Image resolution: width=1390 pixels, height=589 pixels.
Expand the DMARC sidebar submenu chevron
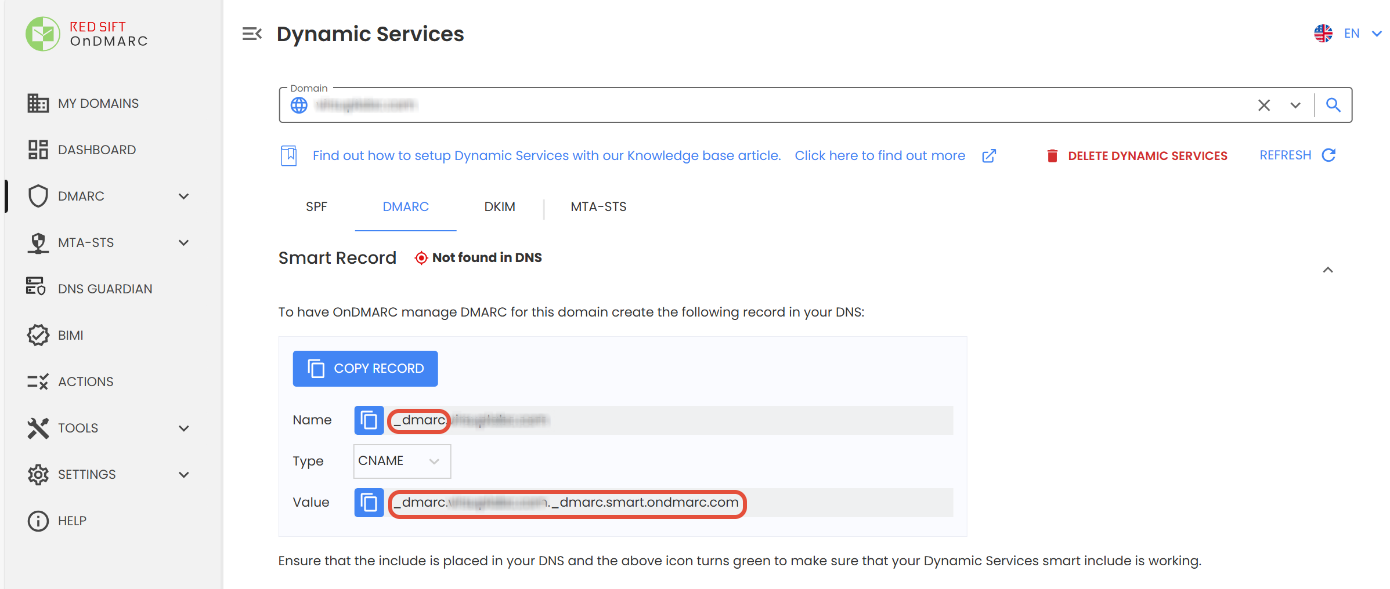pyautogui.click(x=184, y=196)
